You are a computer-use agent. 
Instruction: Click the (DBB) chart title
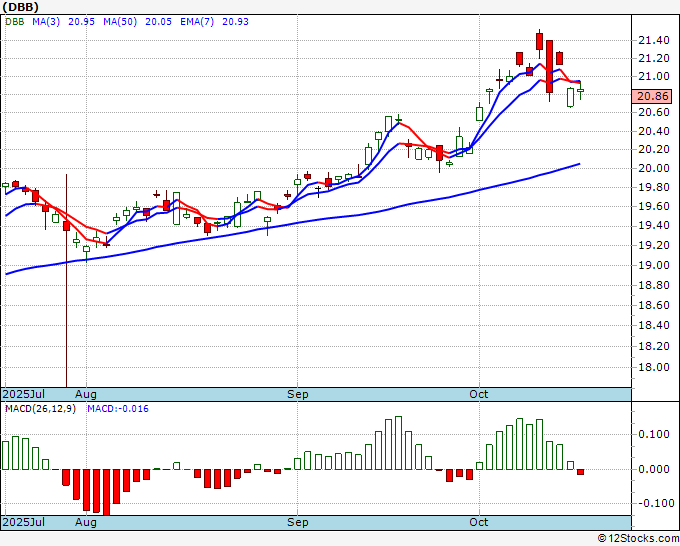[x=20, y=7]
